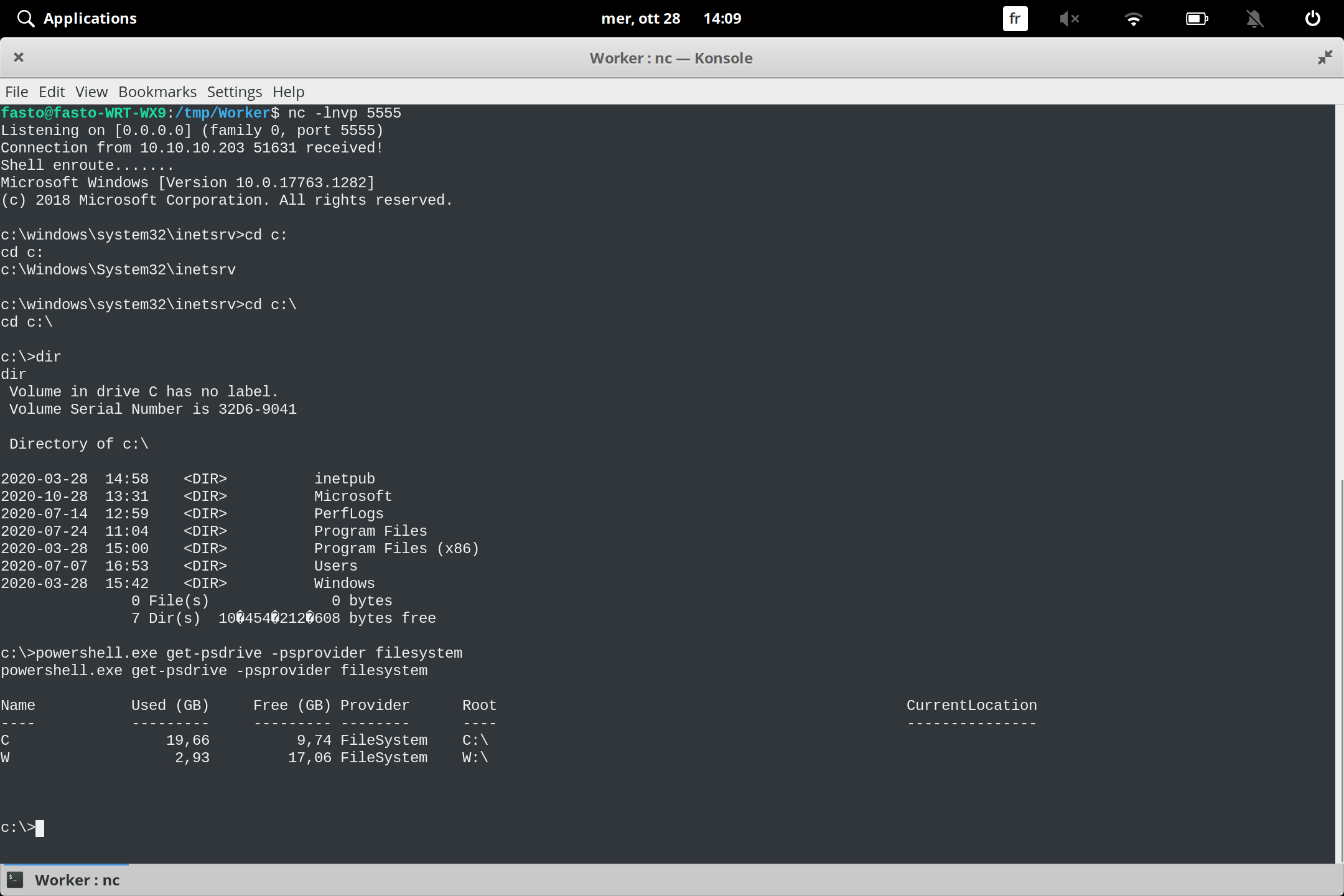The width and height of the screenshot is (1344, 896).
Task: Click the Wi-Fi status icon in the panel
Action: (1134, 18)
